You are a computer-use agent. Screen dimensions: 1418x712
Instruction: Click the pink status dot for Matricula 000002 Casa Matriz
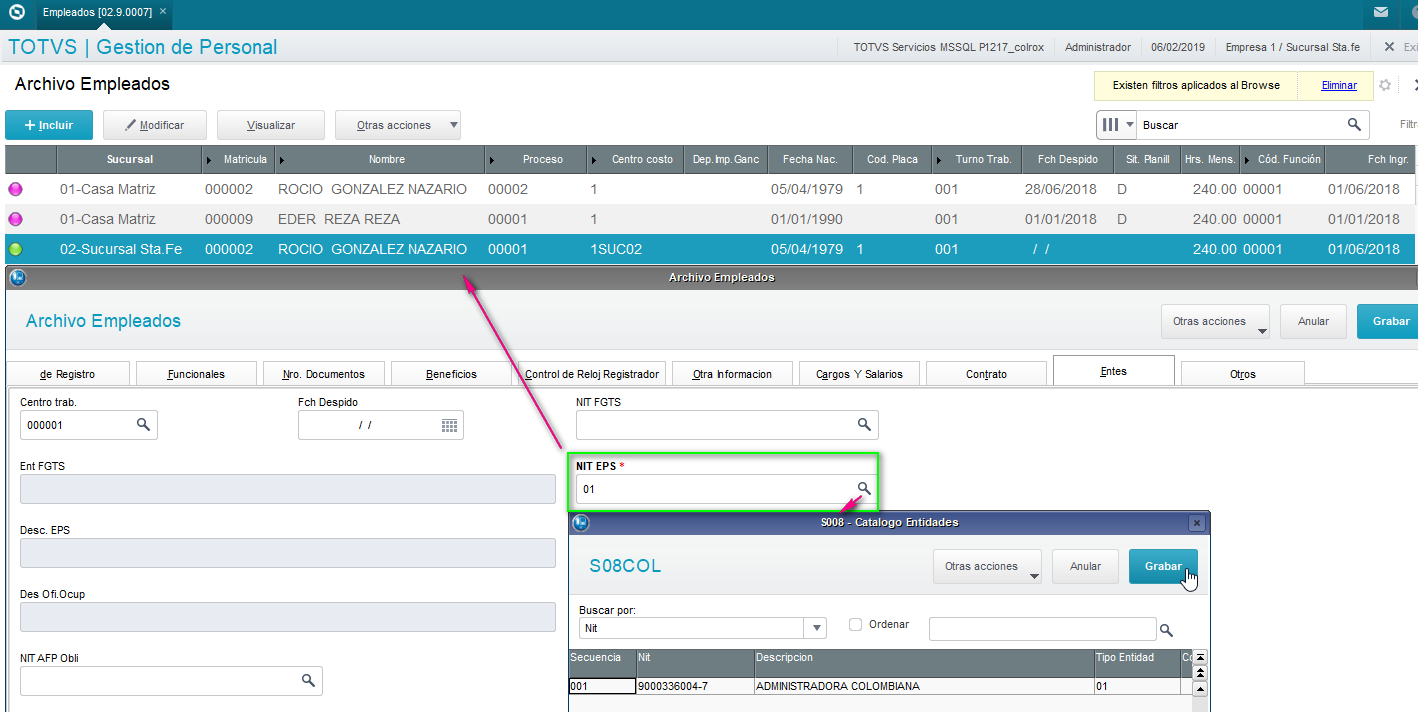[x=15, y=189]
